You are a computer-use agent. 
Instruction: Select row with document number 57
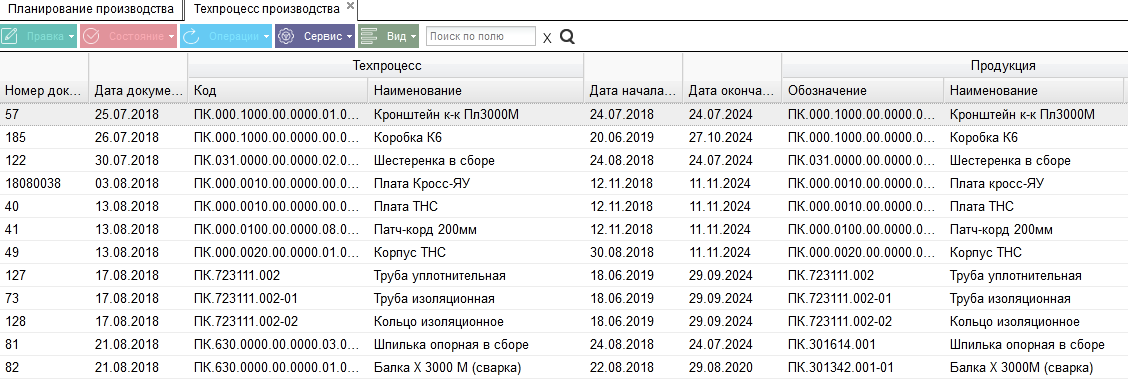point(564,114)
